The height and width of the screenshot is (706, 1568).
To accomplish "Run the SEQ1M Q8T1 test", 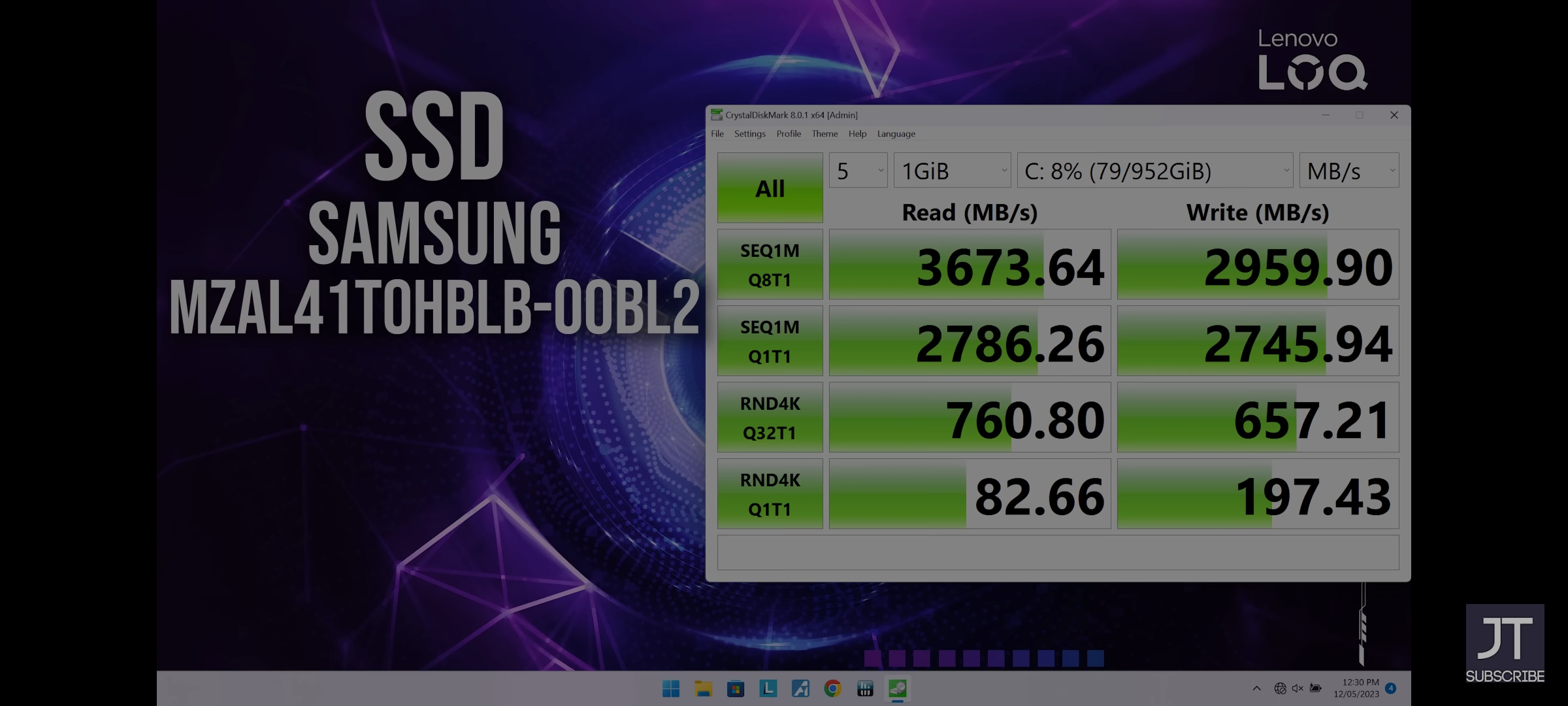I will click(x=770, y=265).
